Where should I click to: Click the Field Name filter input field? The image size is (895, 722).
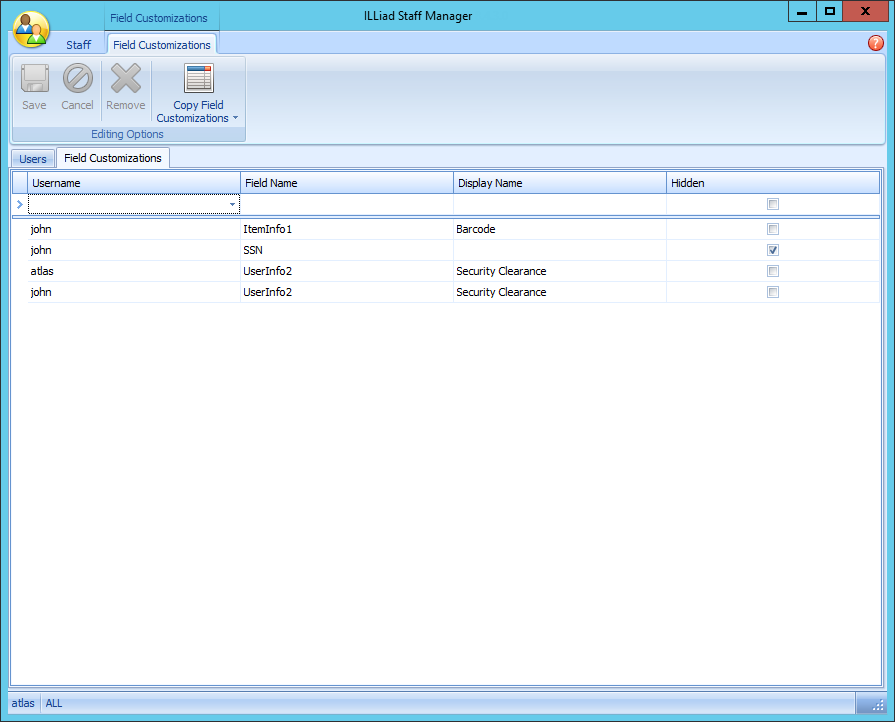coord(345,203)
